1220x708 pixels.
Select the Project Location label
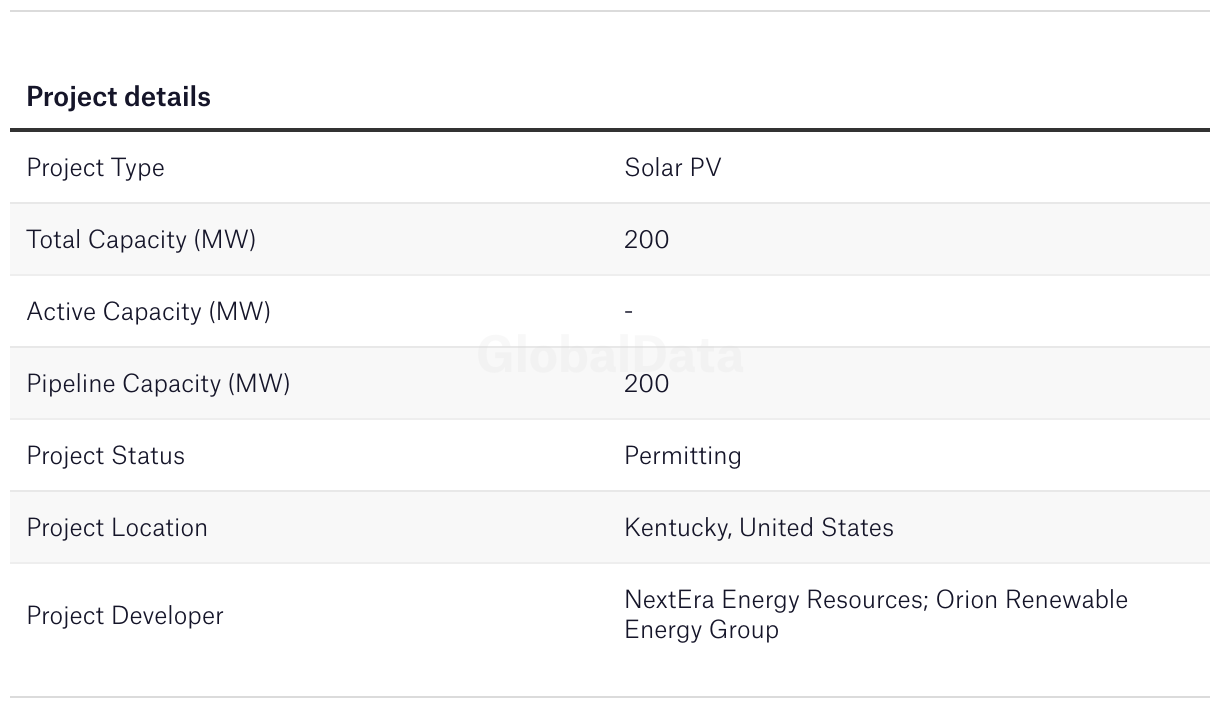(x=117, y=528)
